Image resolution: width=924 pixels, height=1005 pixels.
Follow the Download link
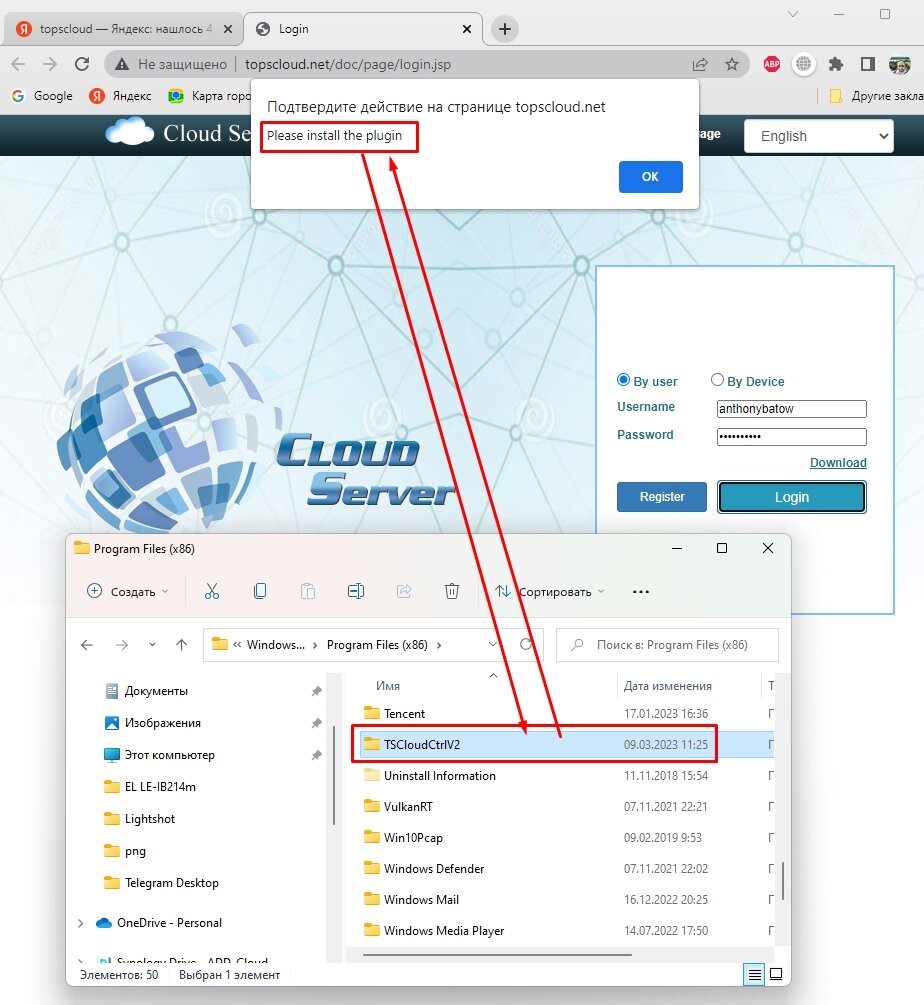(838, 463)
